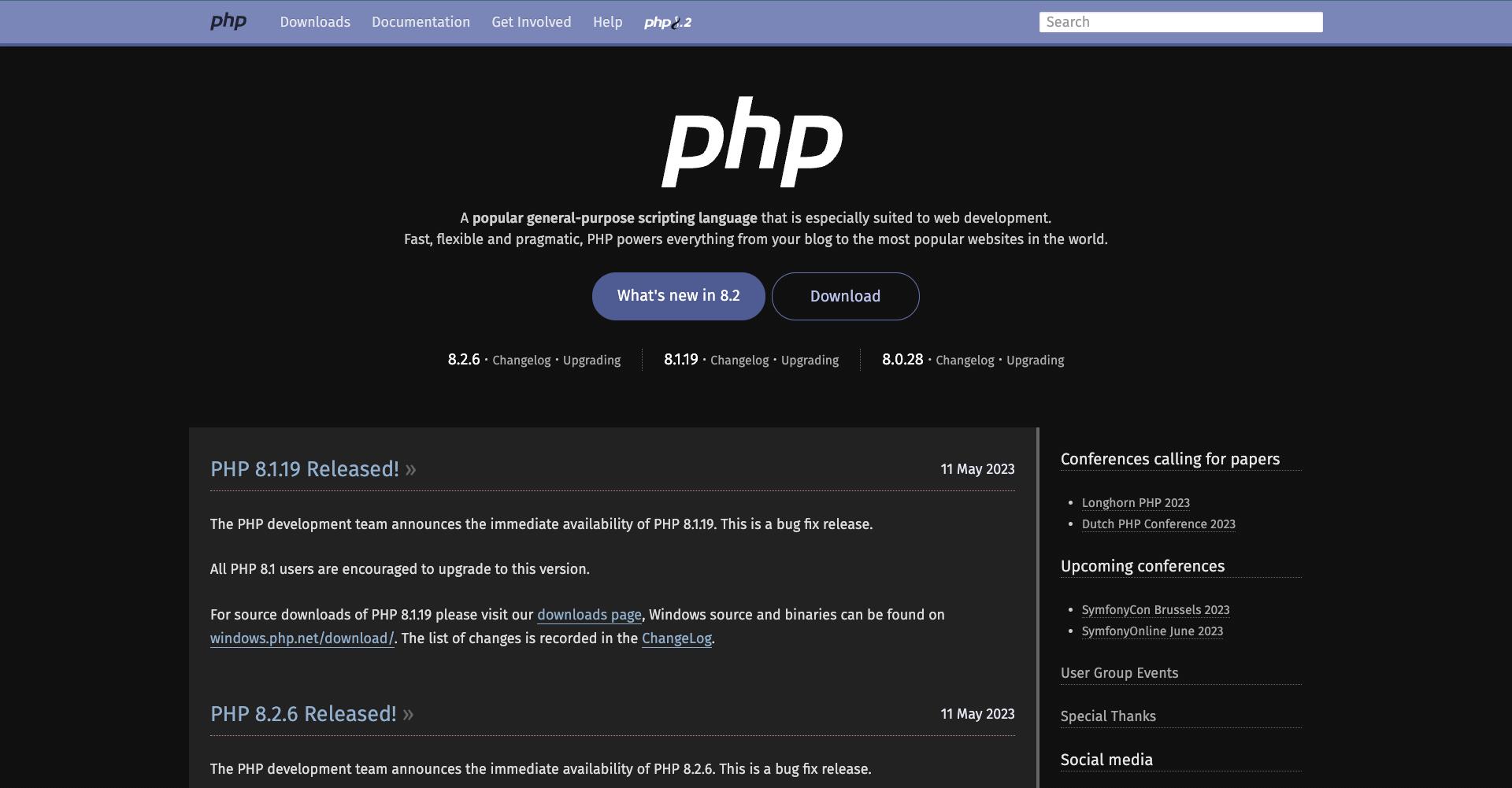Open the Help page
This screenshot has height=788, width=1512.
click(x=607, y=22)
